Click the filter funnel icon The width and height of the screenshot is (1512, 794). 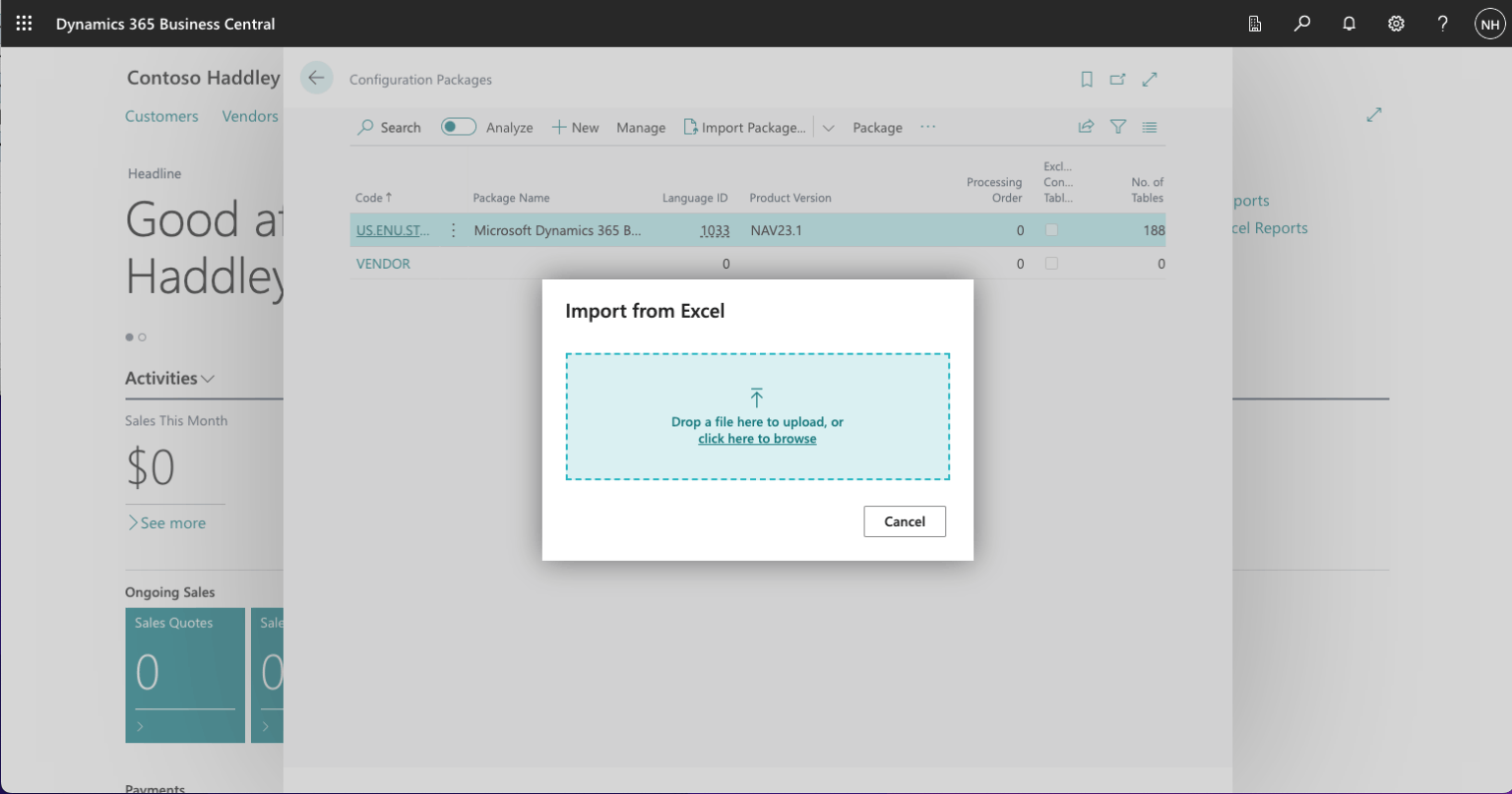1118,127
